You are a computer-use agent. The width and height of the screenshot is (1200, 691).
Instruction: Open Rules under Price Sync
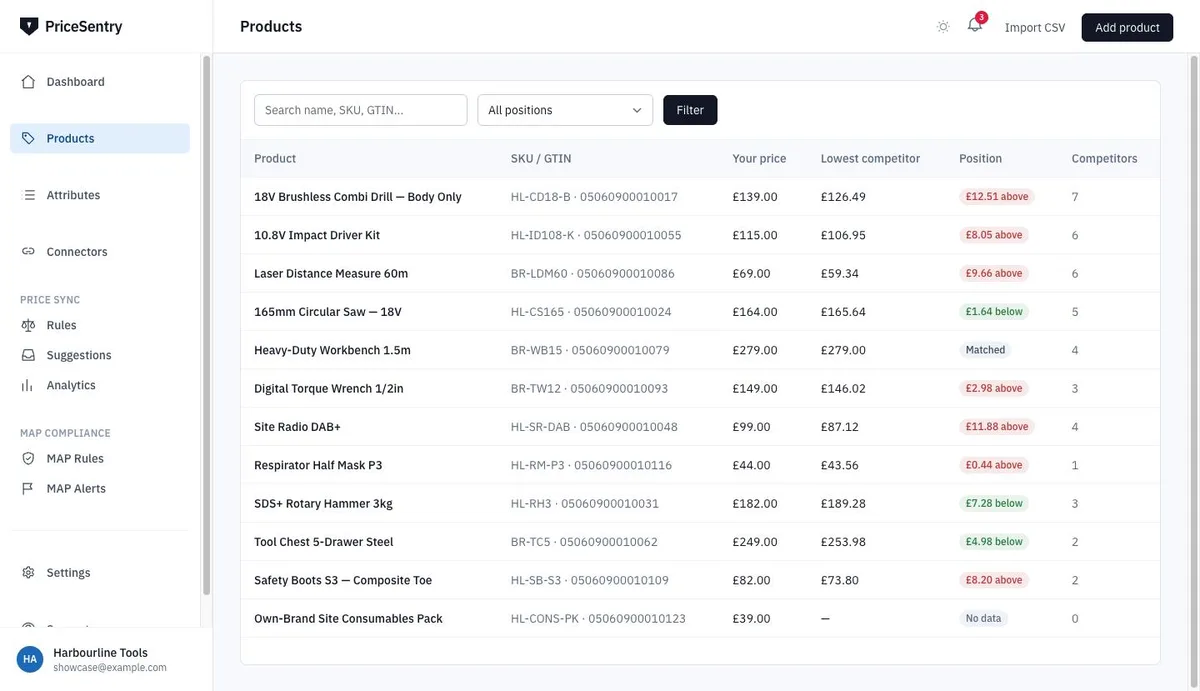pos(100,325)
